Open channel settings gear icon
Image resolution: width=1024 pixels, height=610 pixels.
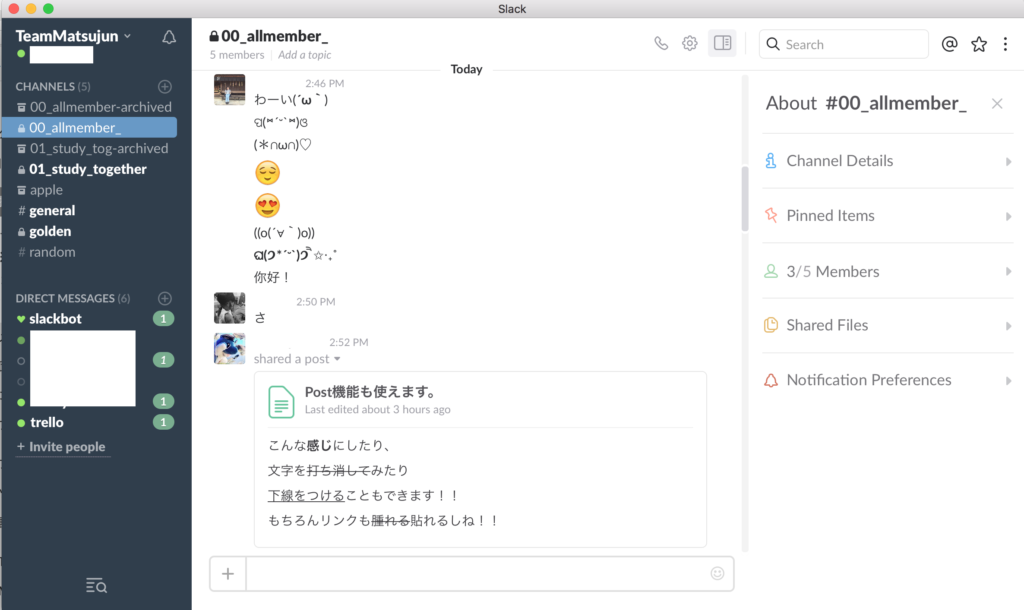point(689,44)
